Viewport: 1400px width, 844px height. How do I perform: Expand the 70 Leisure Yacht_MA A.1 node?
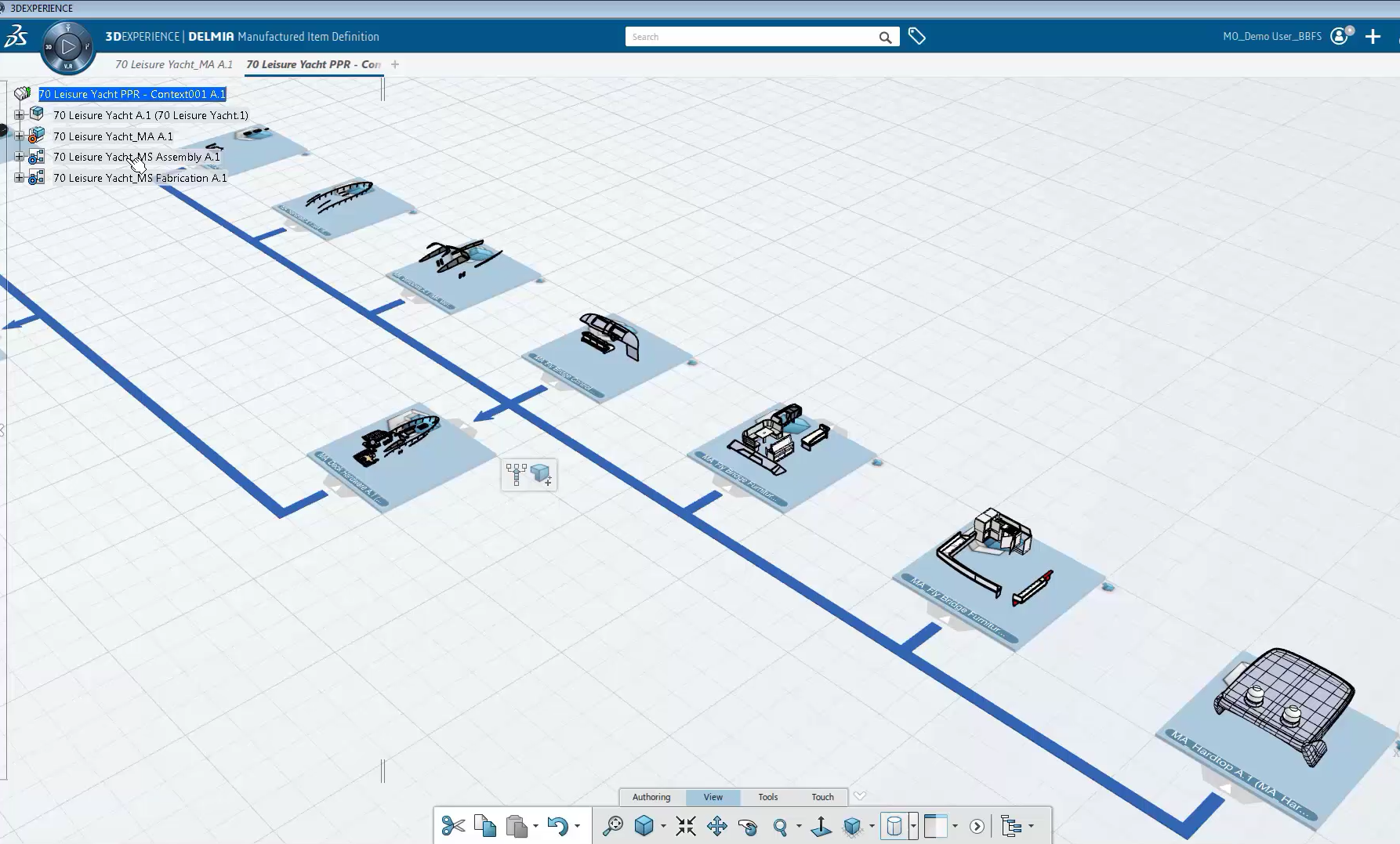(x=20, y=136)
